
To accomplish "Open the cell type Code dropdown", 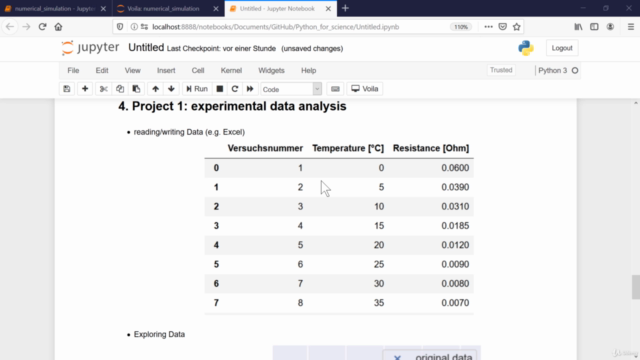I will pyautogui.click(x=291, y=89).
